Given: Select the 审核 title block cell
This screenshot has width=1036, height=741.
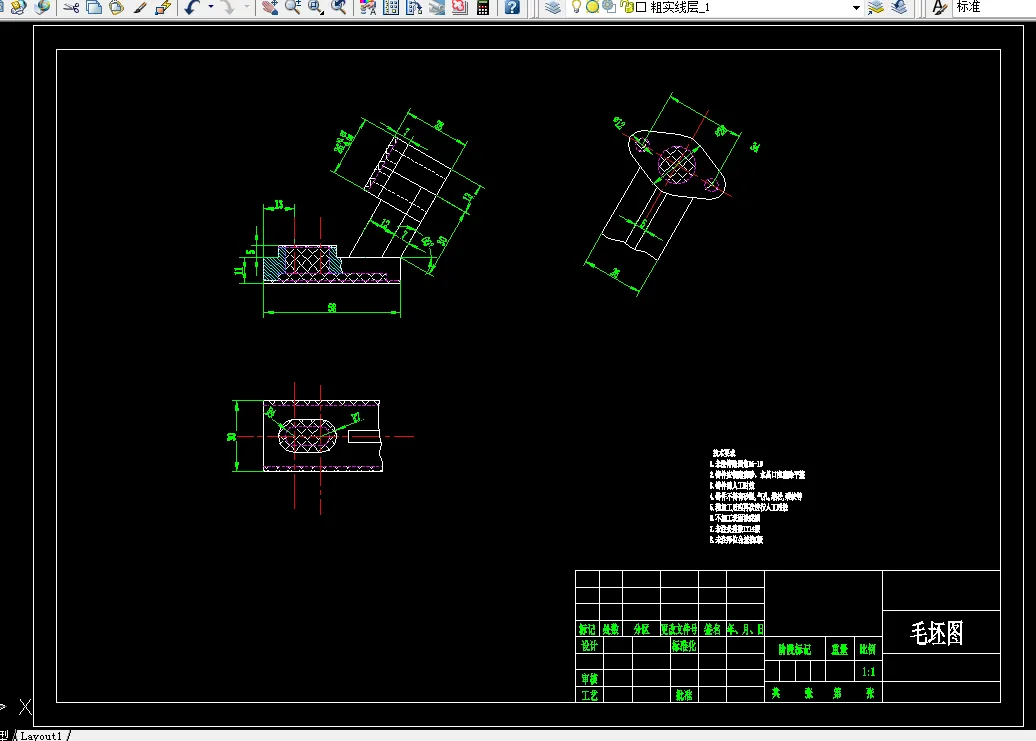Looking at the screenshot, I should tap(589, 678).
